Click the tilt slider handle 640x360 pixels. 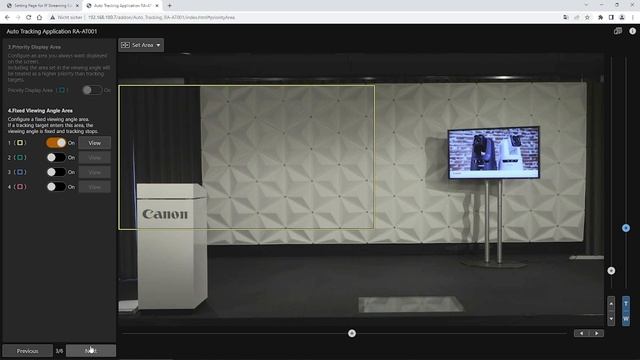point(611,271)
